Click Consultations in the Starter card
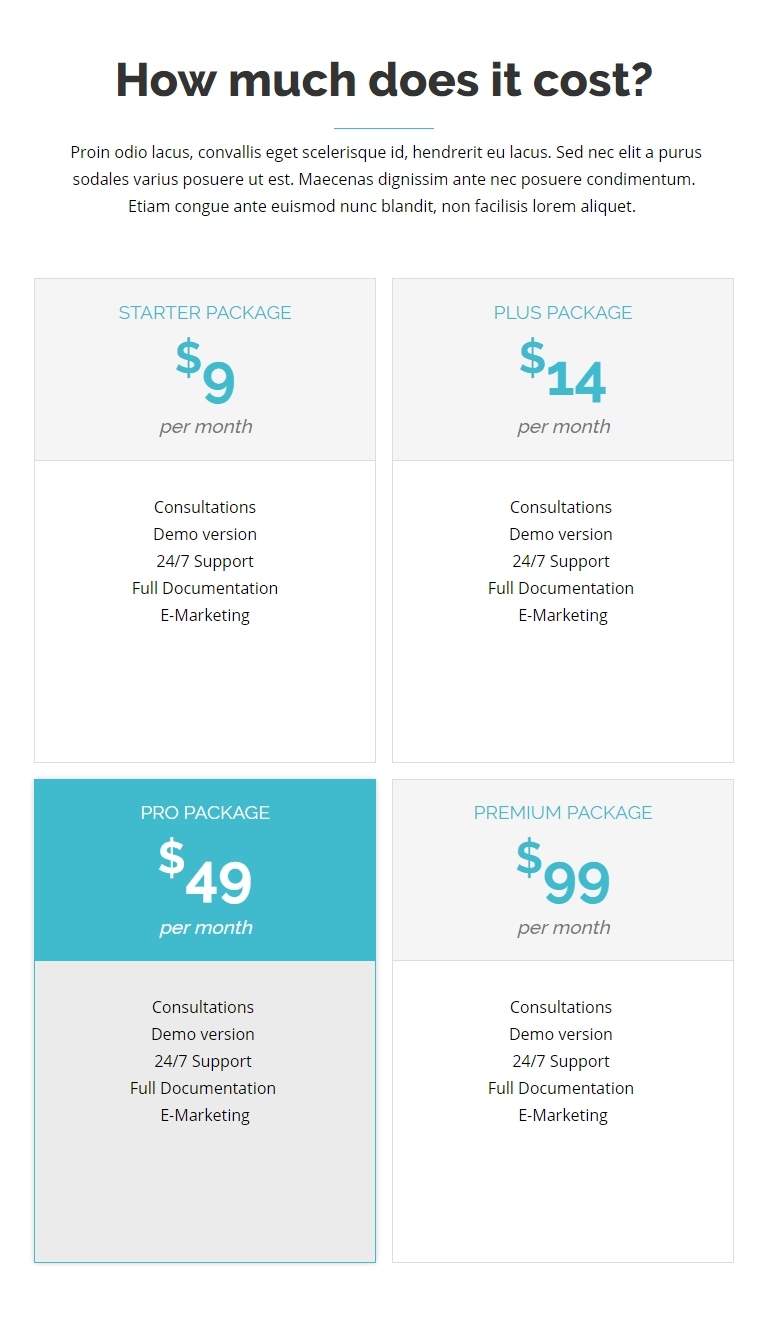Viewport: 768px width, 1327px height. point(205,507)
